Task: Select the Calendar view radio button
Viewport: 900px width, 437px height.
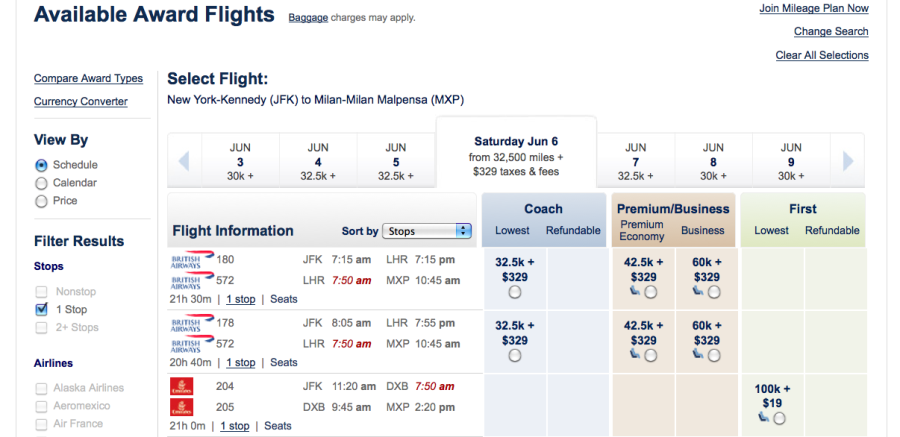Action: click(41, 183)
